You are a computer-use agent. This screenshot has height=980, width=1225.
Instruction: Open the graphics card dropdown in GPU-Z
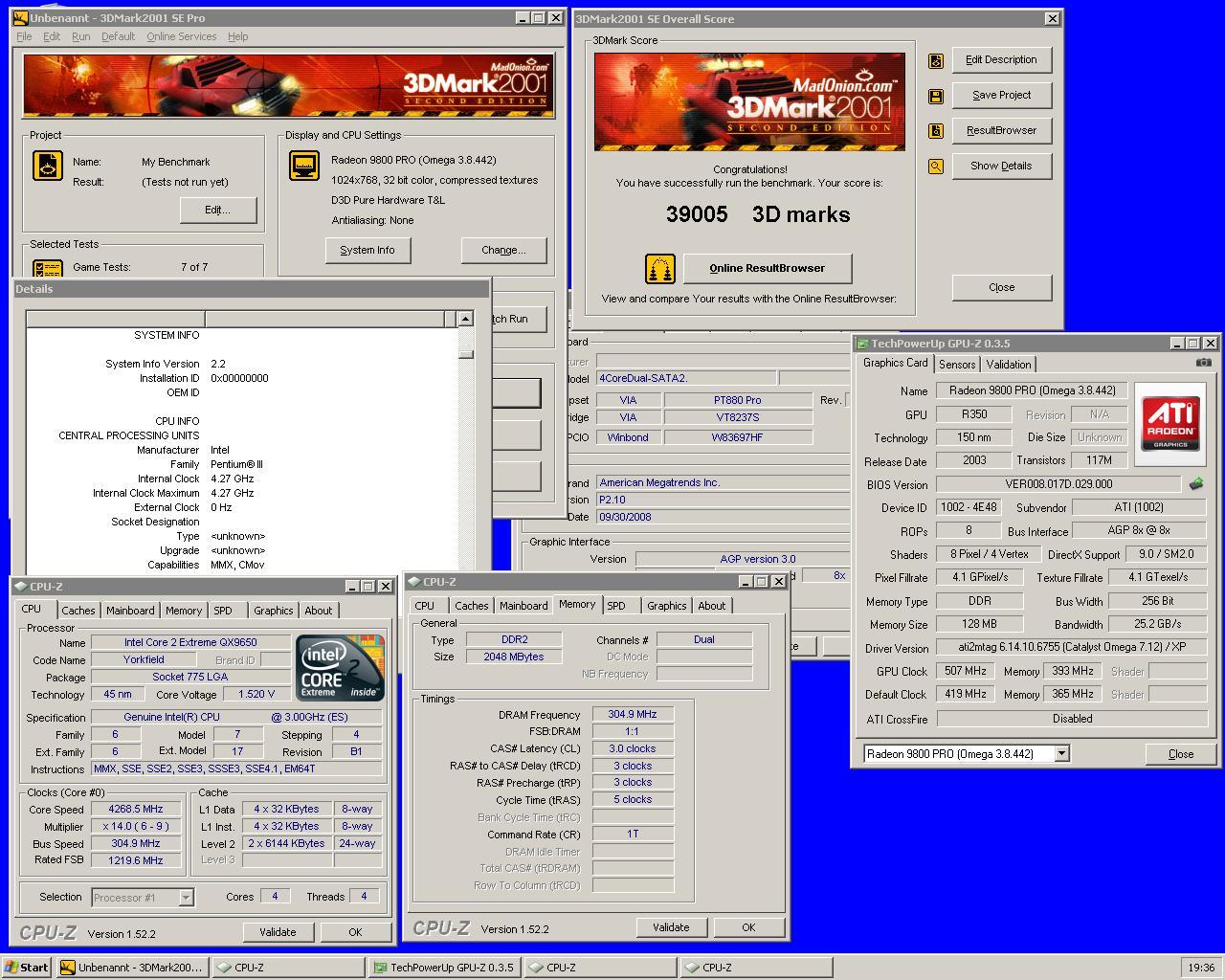tap(1061, 754)
